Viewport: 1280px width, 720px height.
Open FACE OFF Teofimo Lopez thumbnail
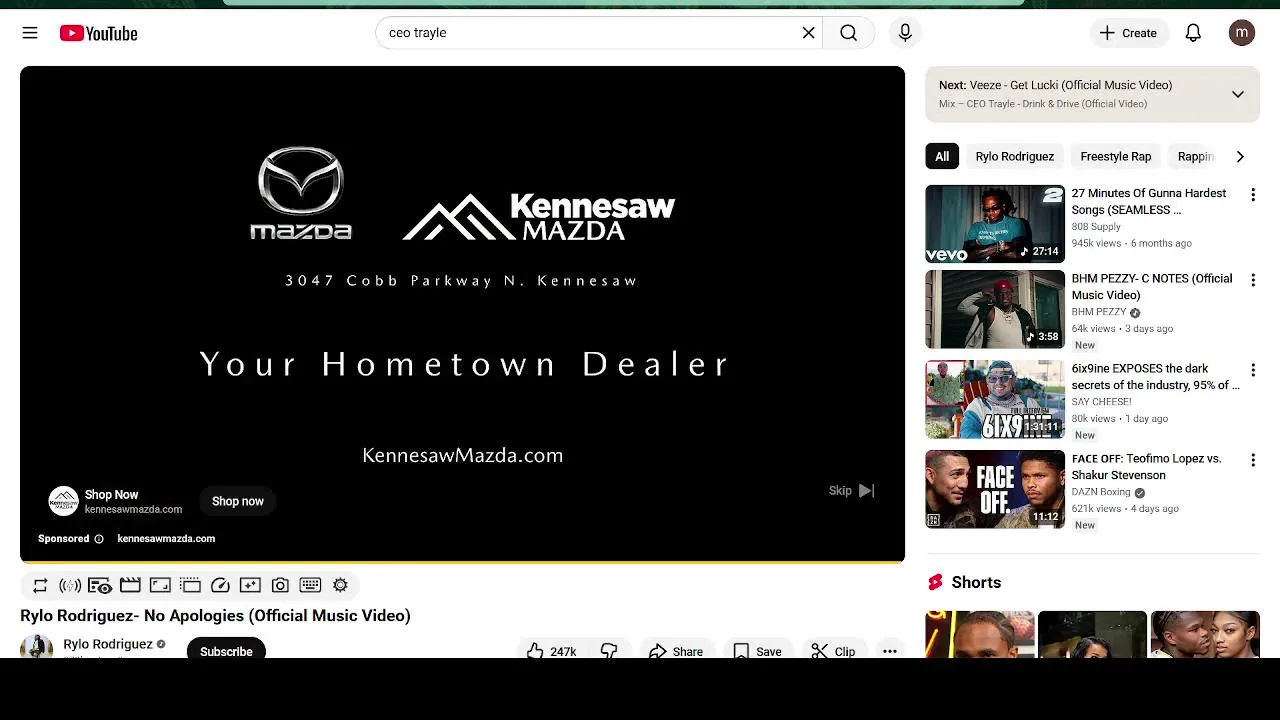[995, 489]
